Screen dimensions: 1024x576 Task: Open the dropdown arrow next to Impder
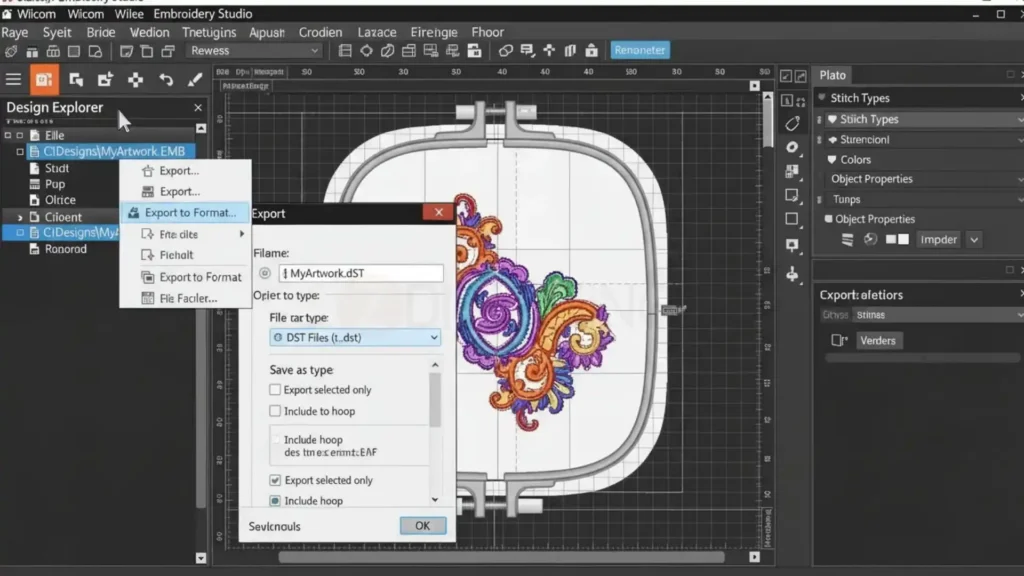tap(974, 240)
